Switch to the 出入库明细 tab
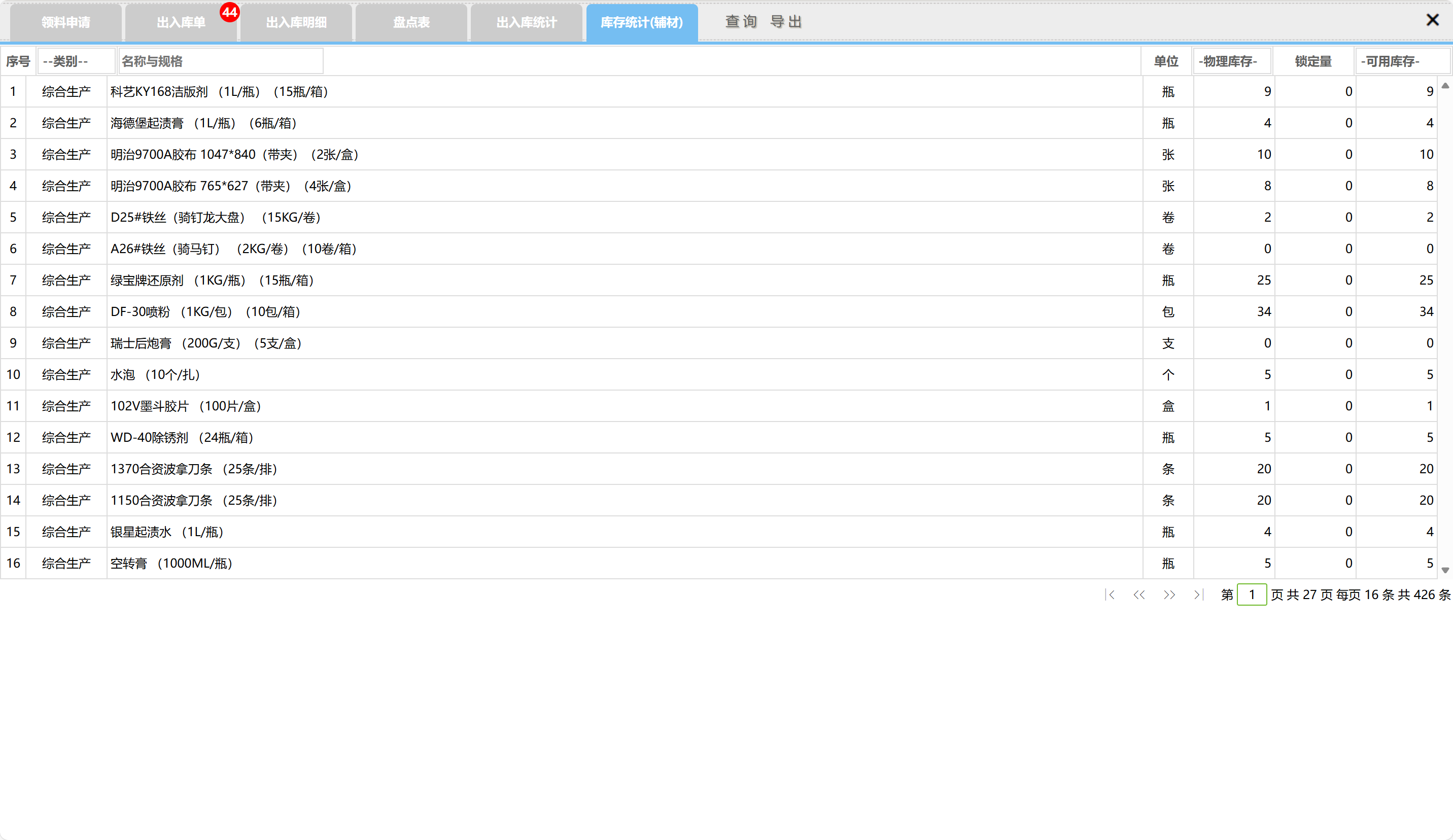1453x840 pixels. pyautogui.click(x=296, y=22)
